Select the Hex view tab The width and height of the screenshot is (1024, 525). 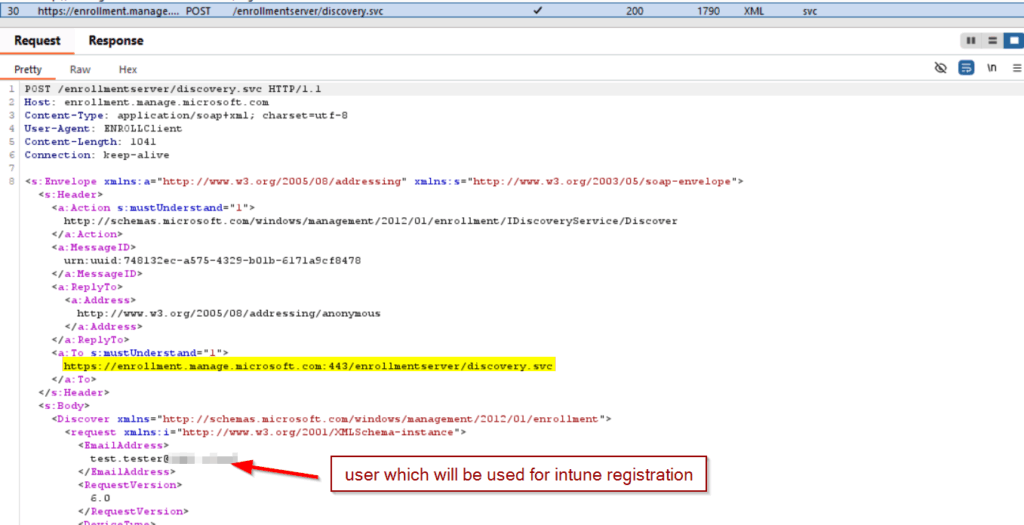click(128, 70)
